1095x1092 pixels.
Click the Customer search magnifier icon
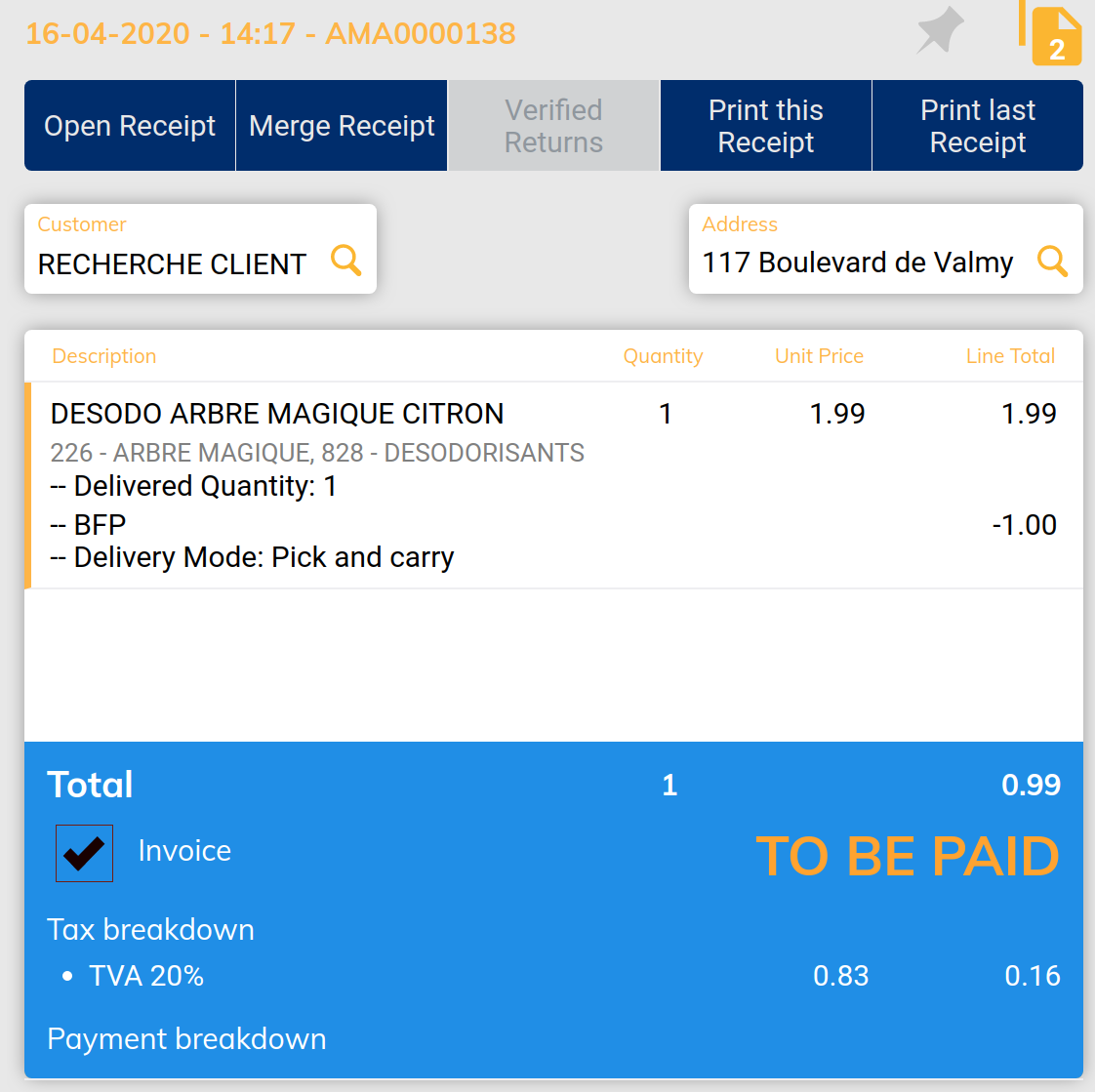tap(345, 261)
